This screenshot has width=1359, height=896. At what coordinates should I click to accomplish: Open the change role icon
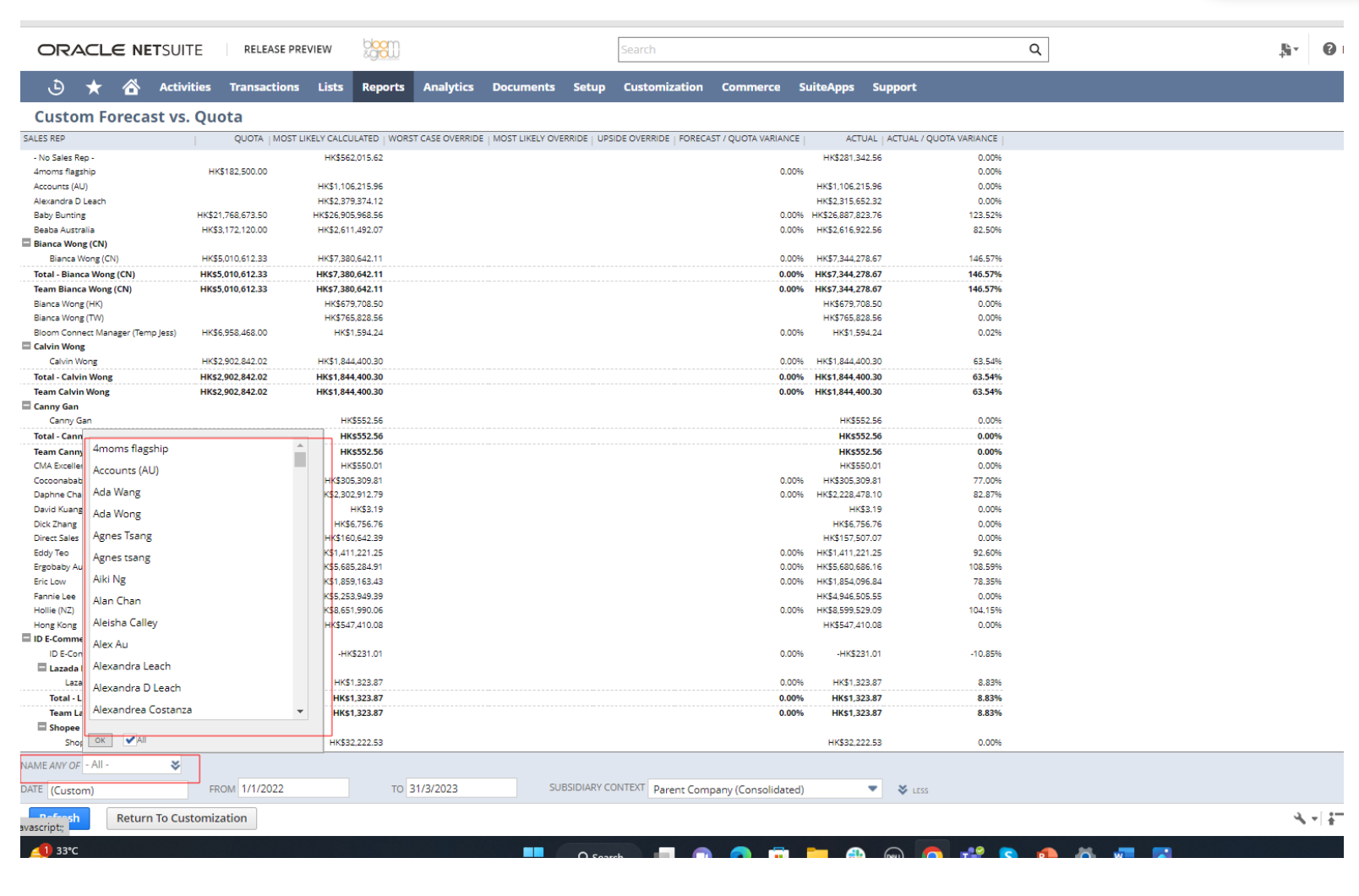pyautogui.click(x=1288, y=50)
